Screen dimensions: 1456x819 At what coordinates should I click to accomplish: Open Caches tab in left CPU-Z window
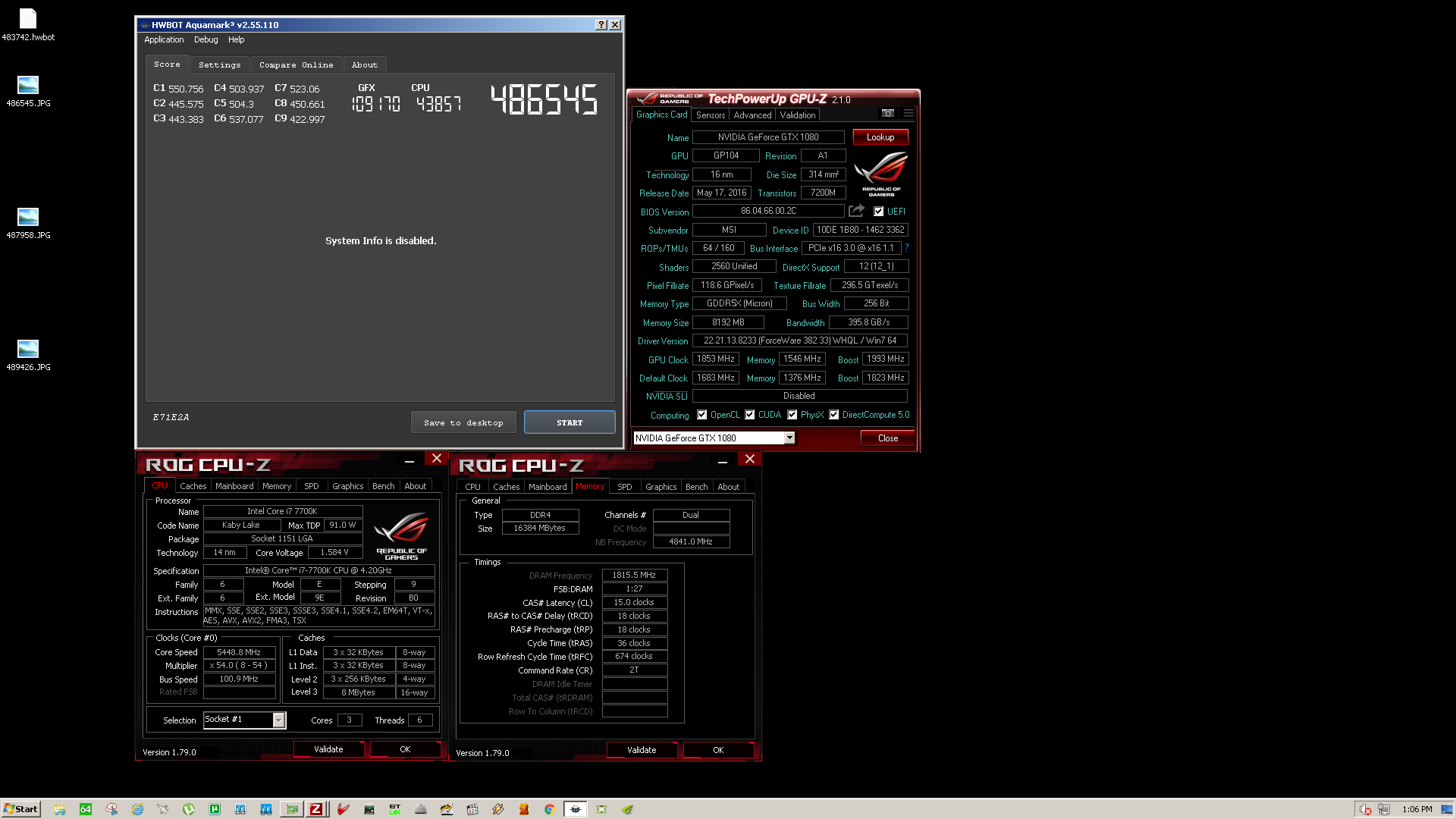pos(193,486)
